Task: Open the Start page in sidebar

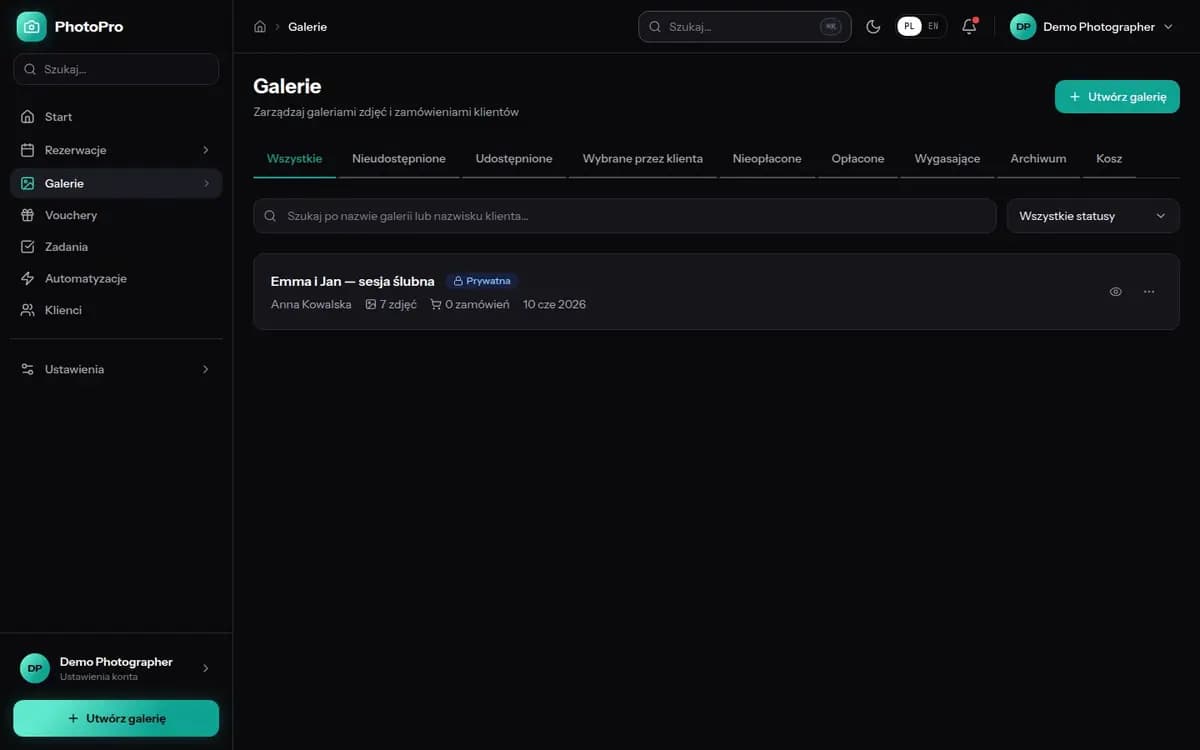Action: pos(116,117)
